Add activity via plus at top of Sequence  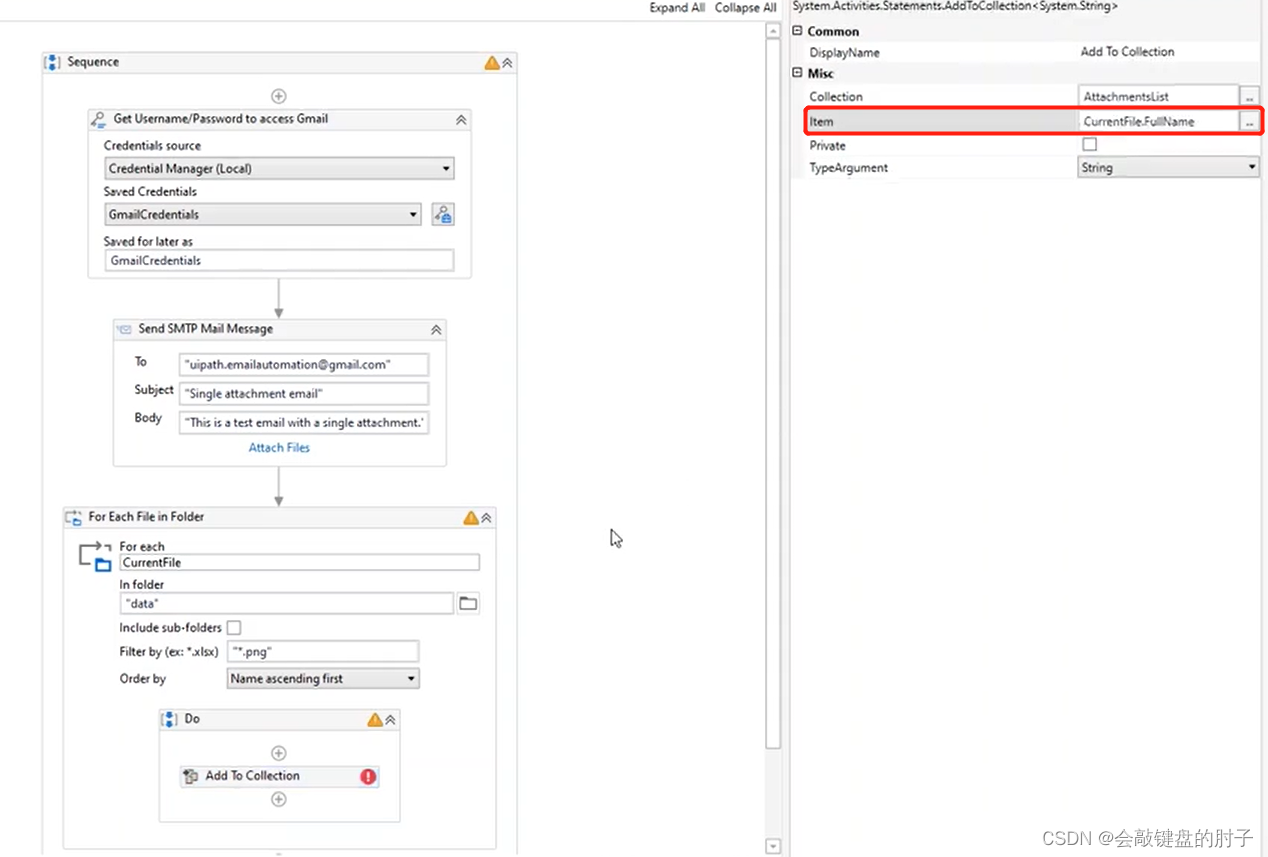tap(279, 96)
